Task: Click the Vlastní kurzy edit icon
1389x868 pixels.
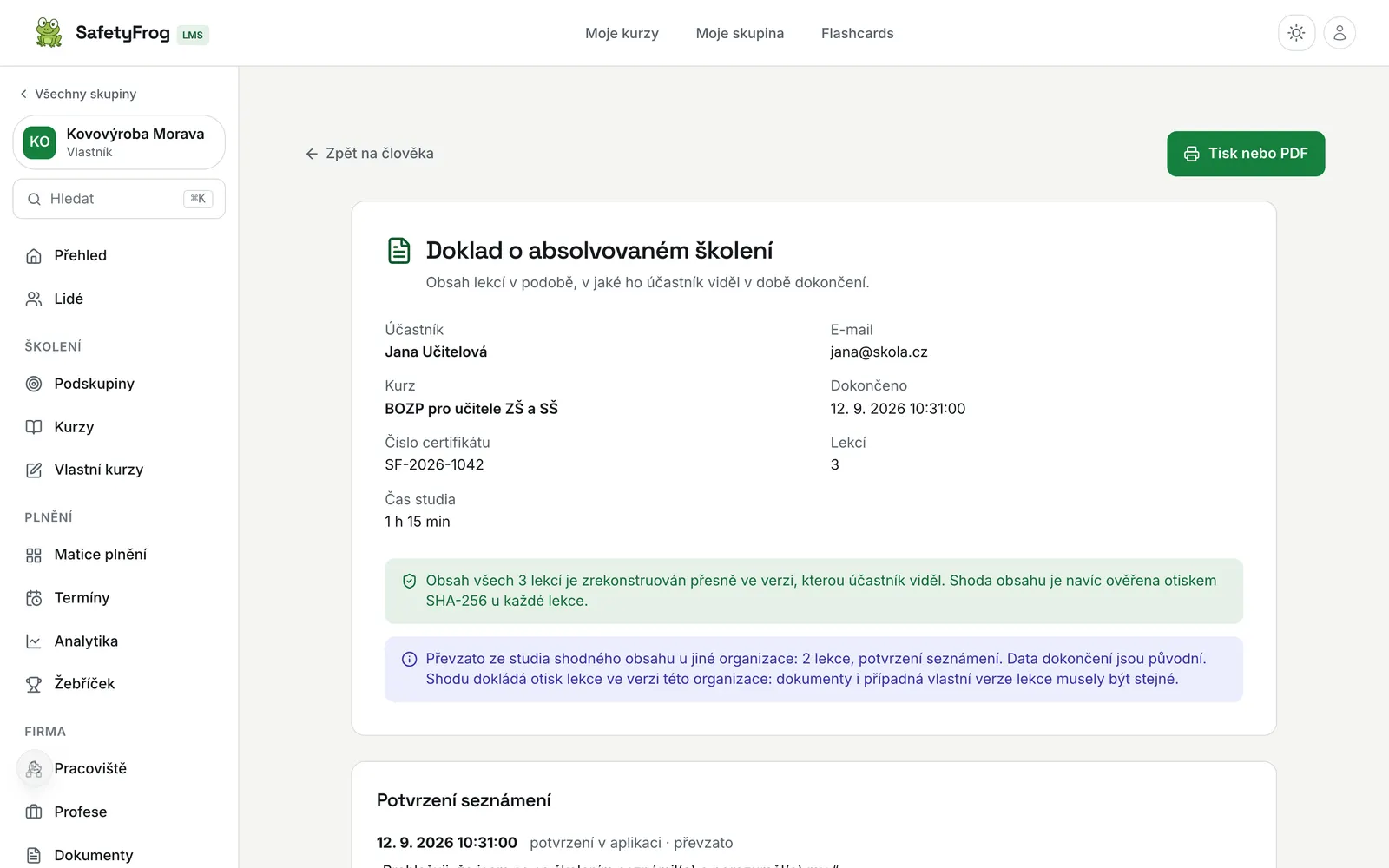Action: click(34, 470)
